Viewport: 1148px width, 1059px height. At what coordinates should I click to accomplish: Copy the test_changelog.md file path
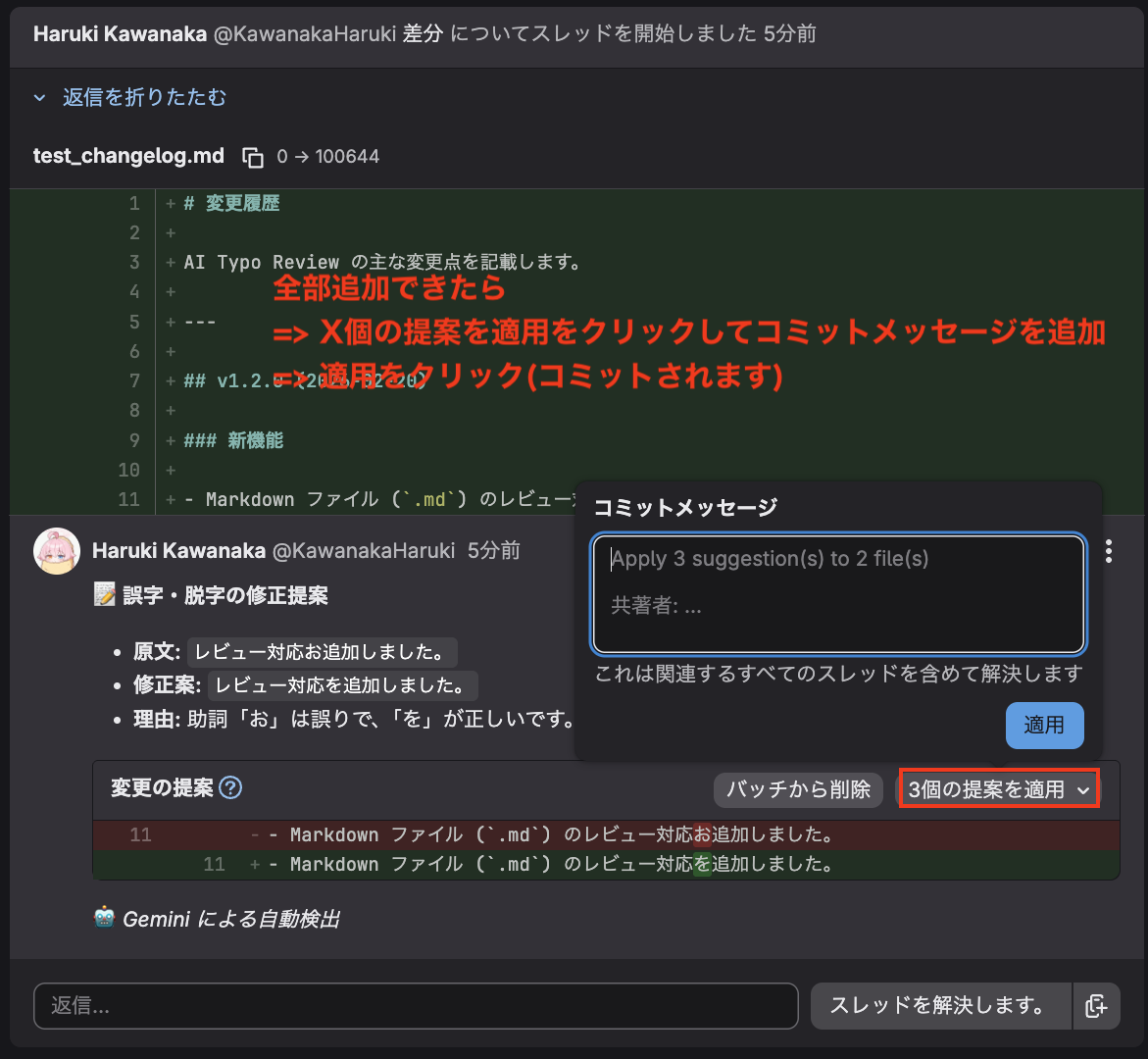point(253,157)
